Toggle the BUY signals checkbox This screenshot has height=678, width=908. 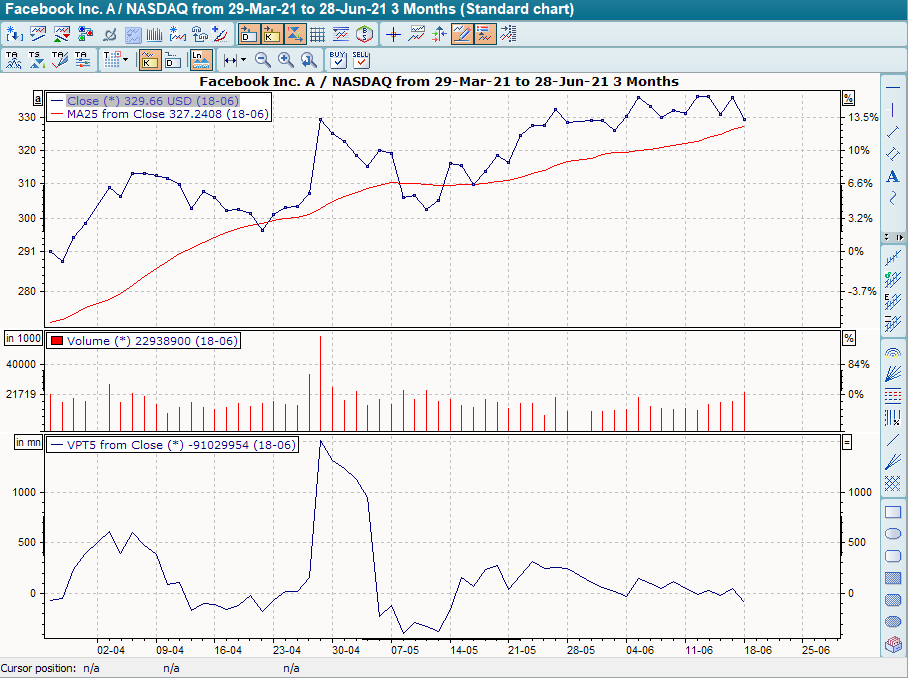(x=338, y=60)
